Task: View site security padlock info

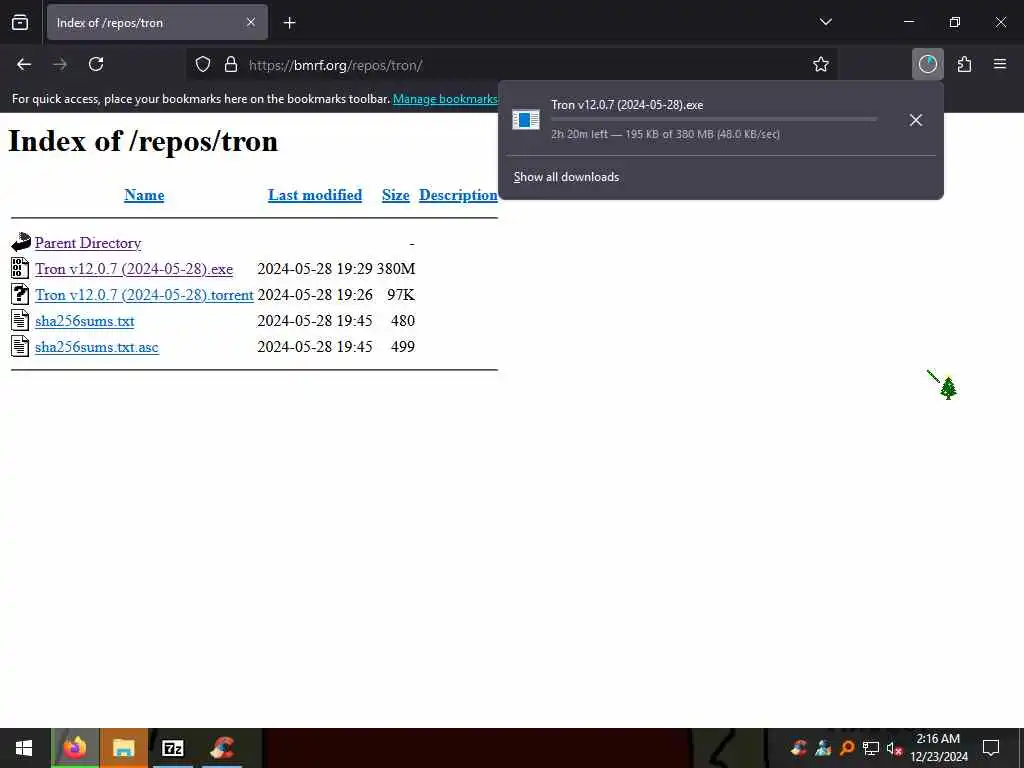Action: pos(231,65)
